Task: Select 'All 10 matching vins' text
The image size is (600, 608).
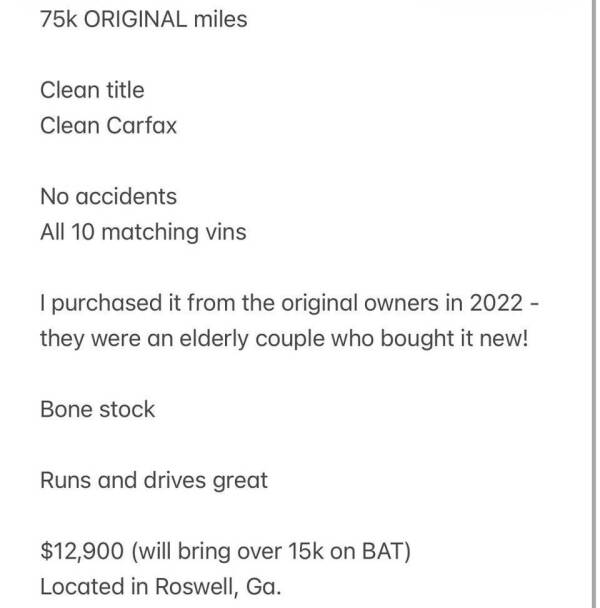Action: [143, 232]
